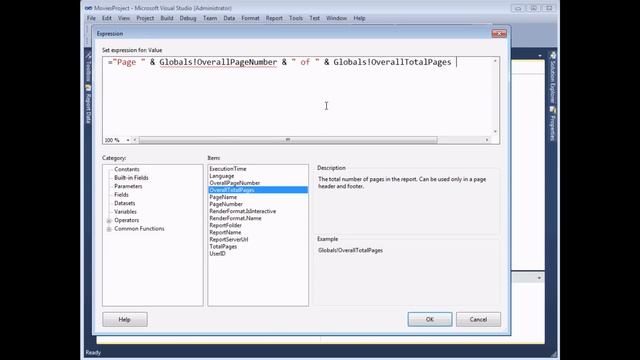This screenshot has width=640, height=360.
Task: Open the Format menu
Action: pyautogui.click(x=250, y=18)
